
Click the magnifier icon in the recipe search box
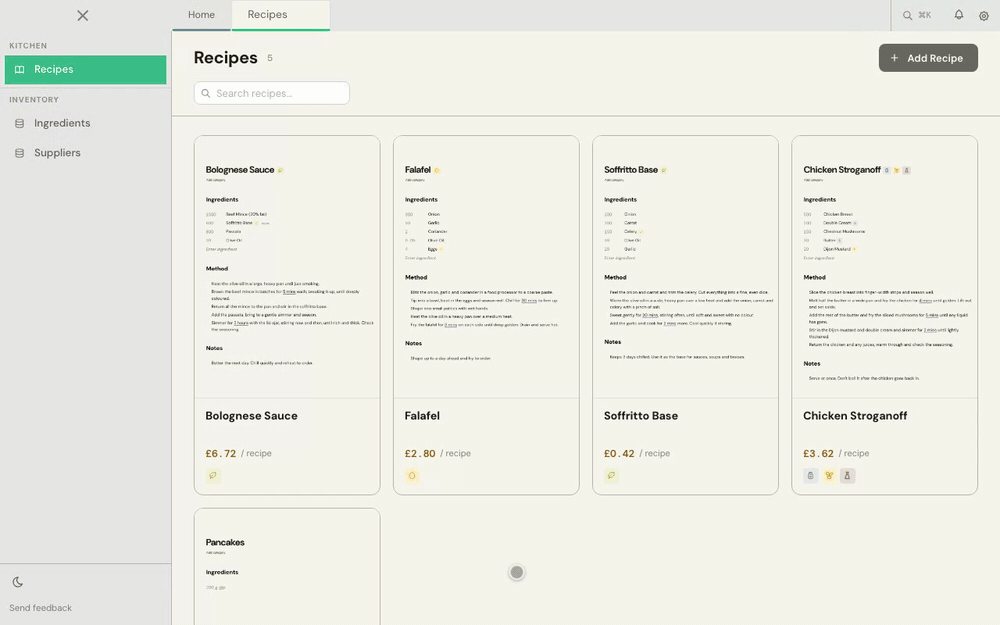[x=206, y=93]
